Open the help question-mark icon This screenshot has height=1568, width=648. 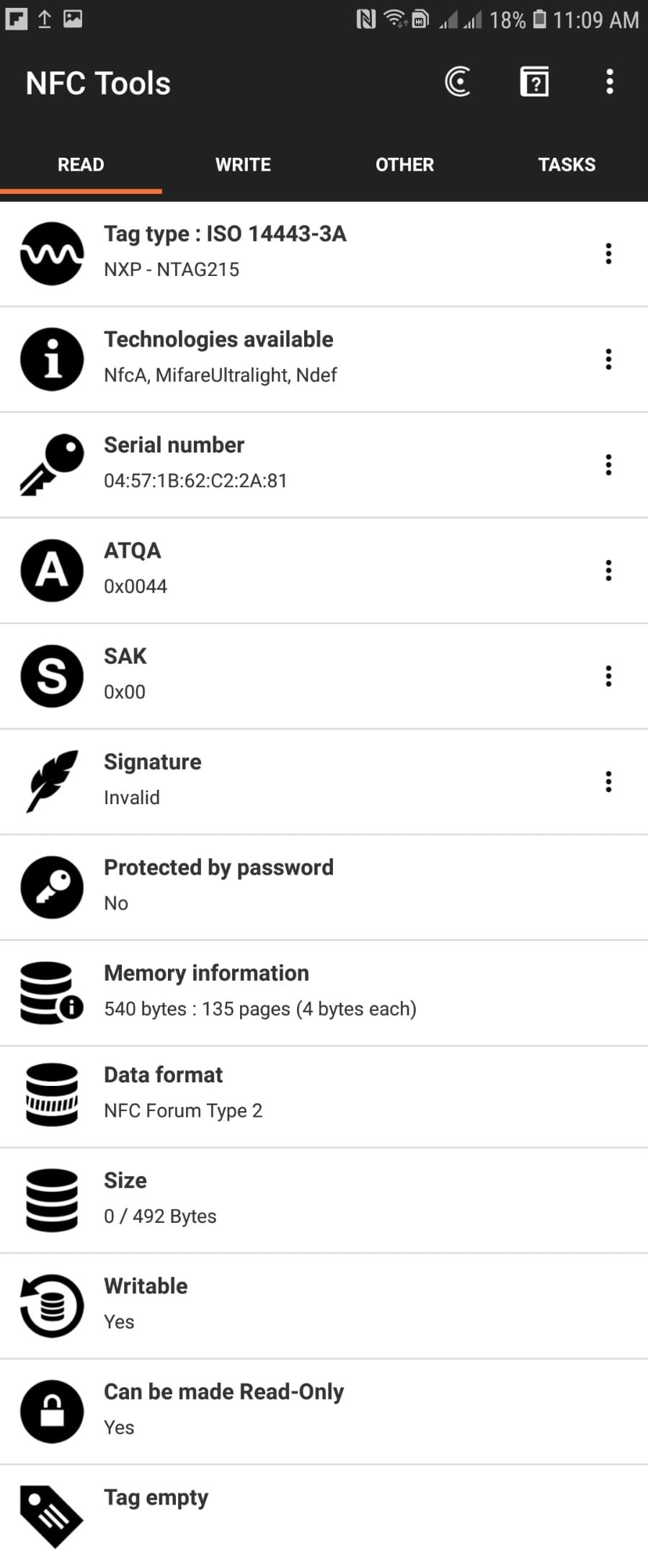[534, 82]
